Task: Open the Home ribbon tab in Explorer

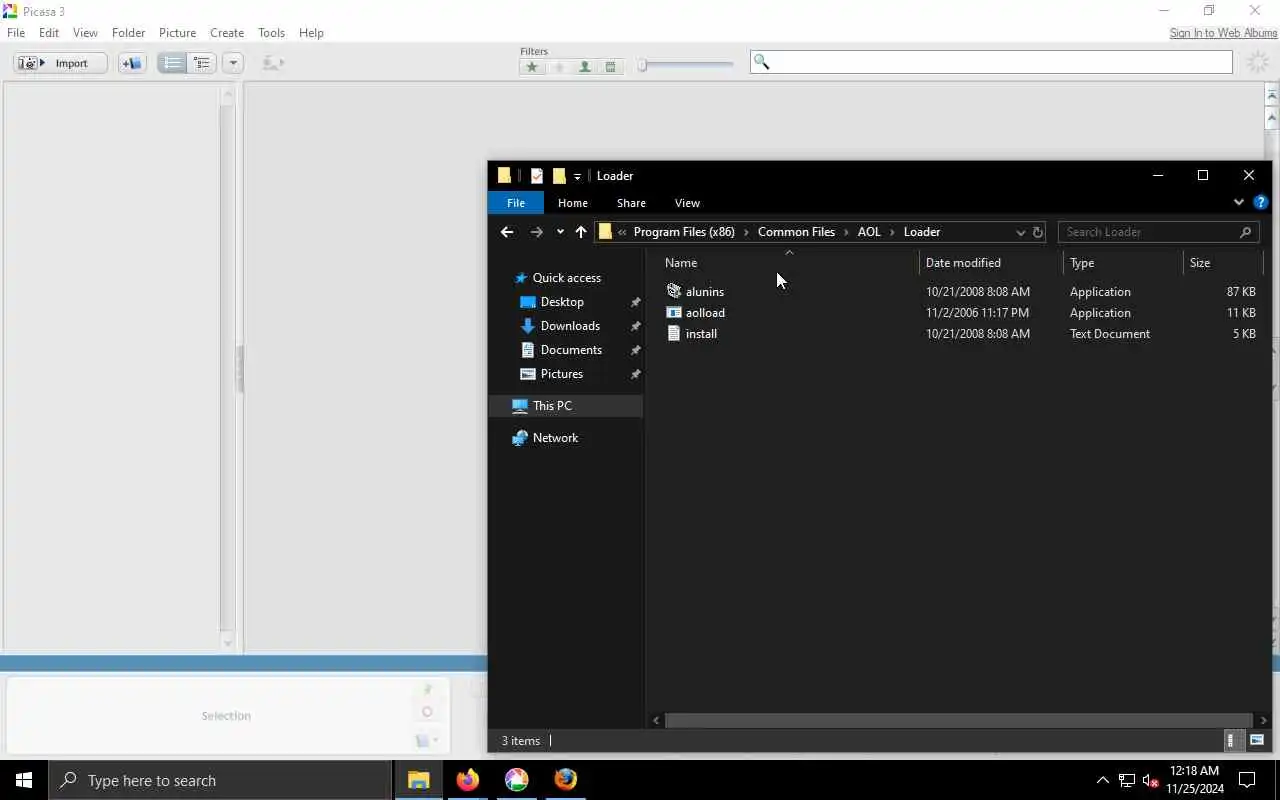Action: [573, 203]
